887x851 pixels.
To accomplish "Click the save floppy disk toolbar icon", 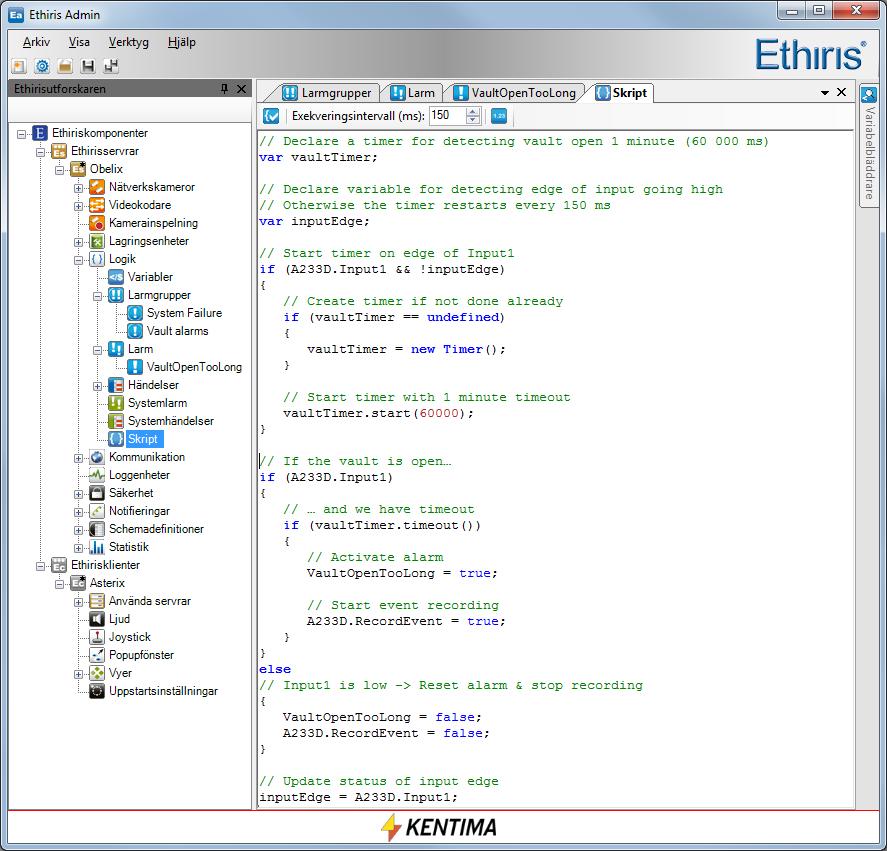I will 88,66.
